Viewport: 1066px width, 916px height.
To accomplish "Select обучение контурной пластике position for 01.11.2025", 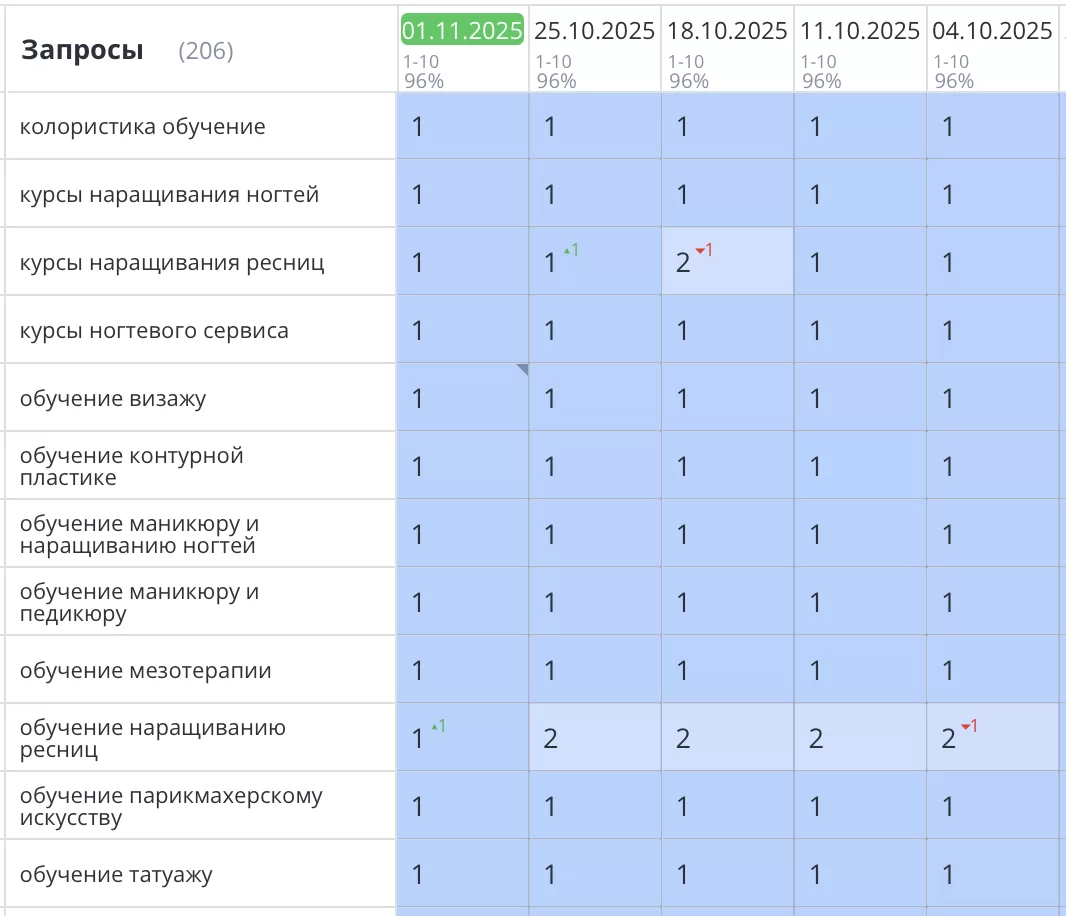I will [418, 467].
